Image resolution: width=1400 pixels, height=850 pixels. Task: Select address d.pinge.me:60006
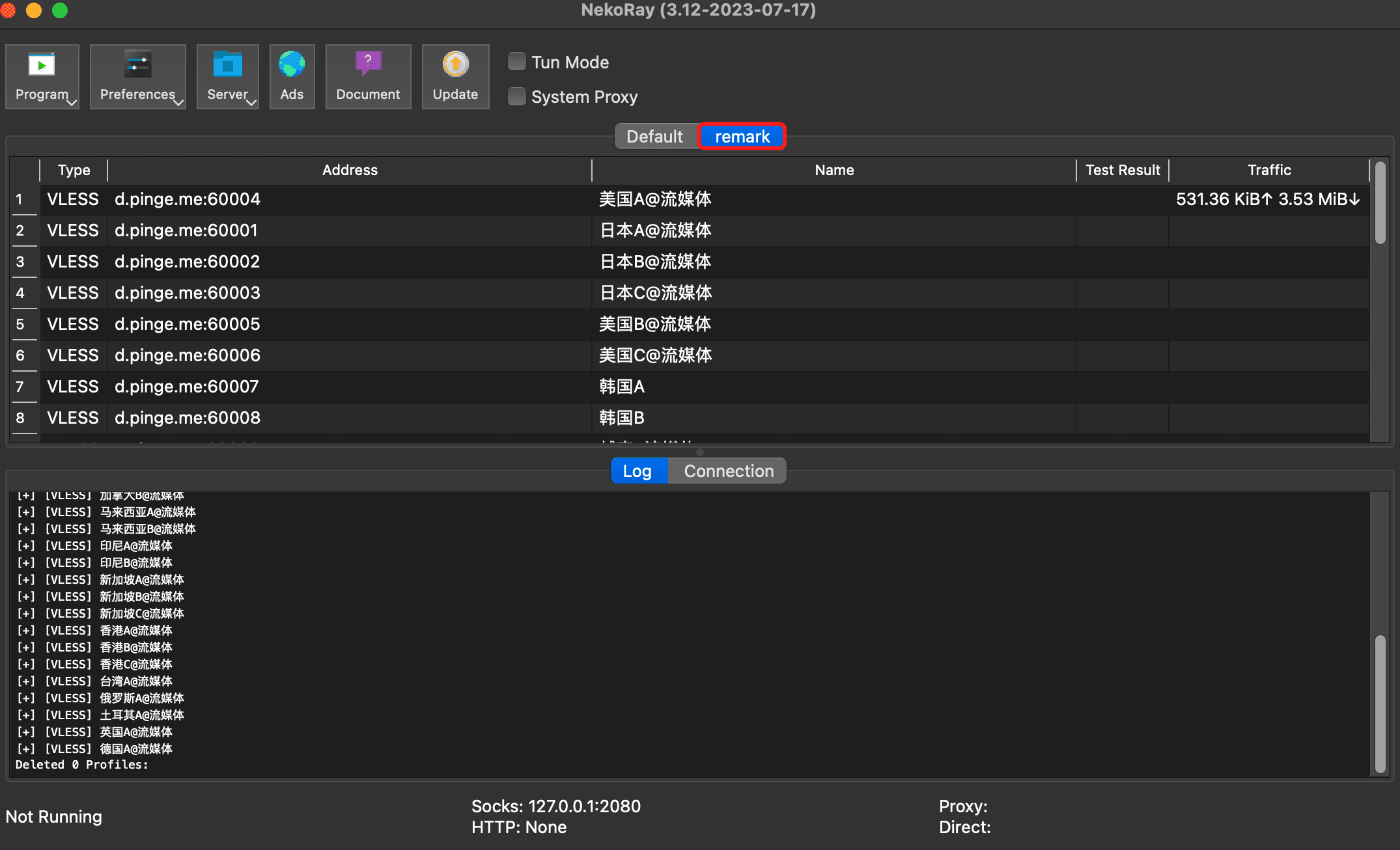(188, 355)
